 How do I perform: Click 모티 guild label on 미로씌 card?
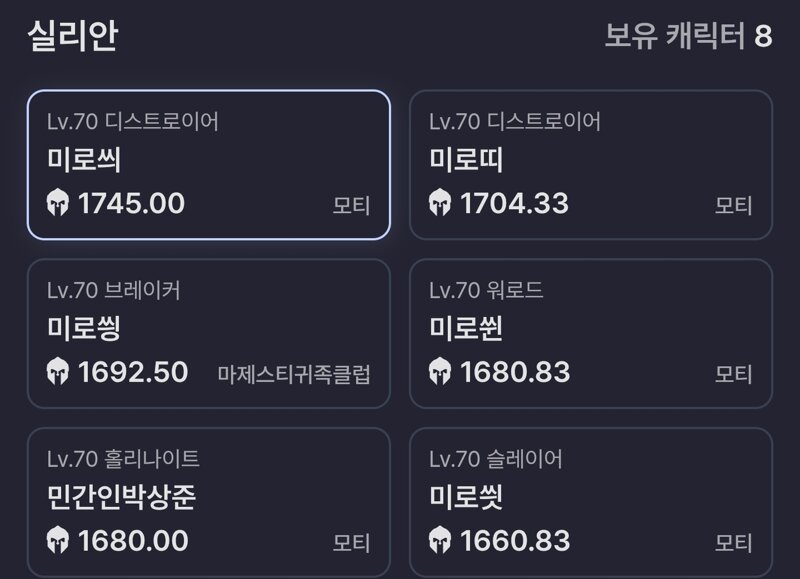click(352, 206)
